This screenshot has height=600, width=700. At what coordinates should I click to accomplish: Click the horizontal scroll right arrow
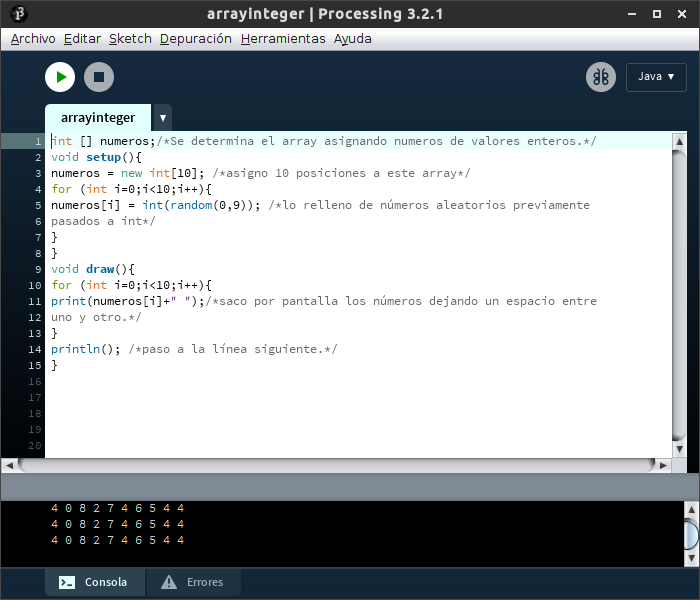pos(663,465)
